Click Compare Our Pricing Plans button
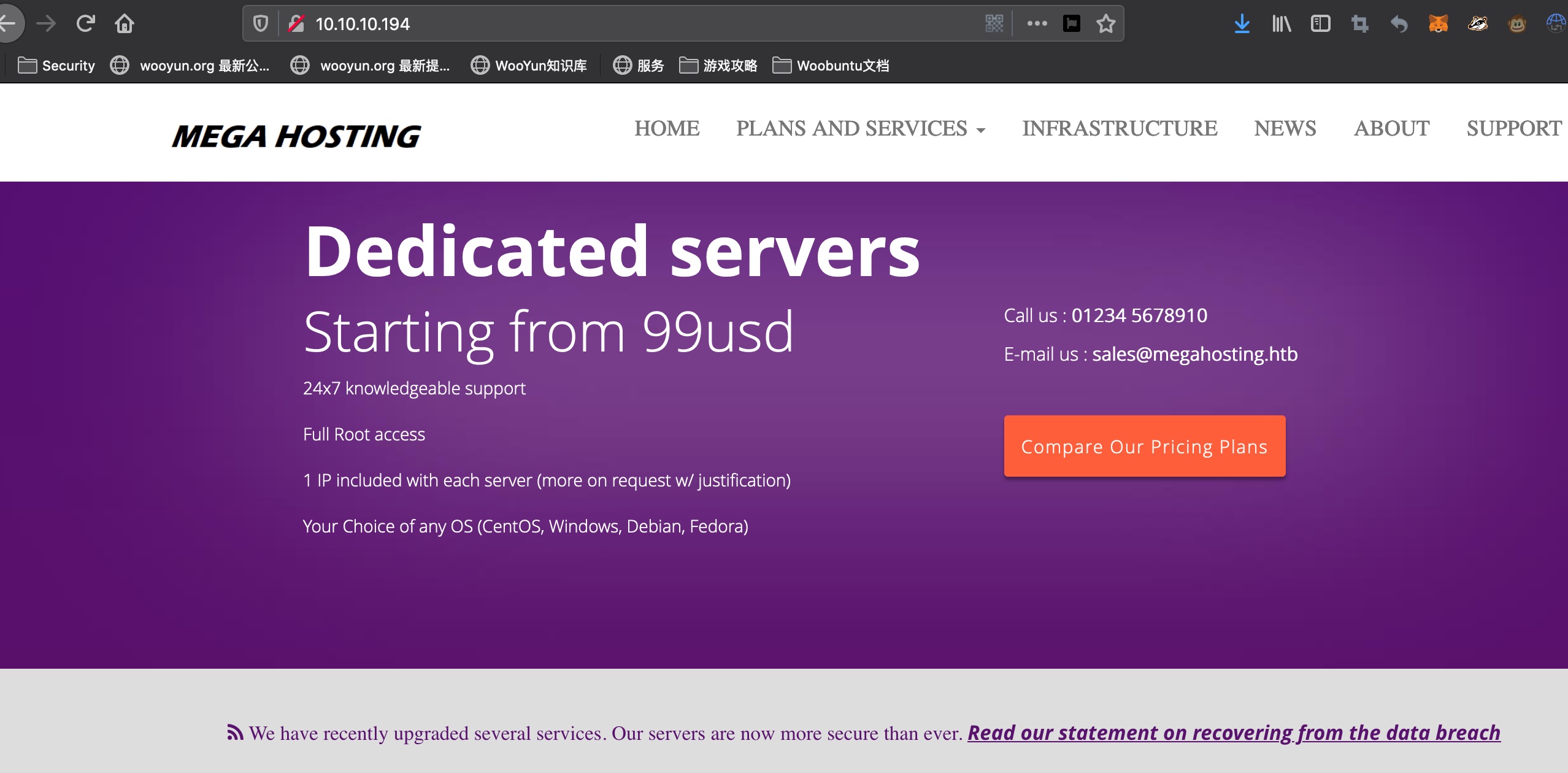 [x=1144, y=446]
